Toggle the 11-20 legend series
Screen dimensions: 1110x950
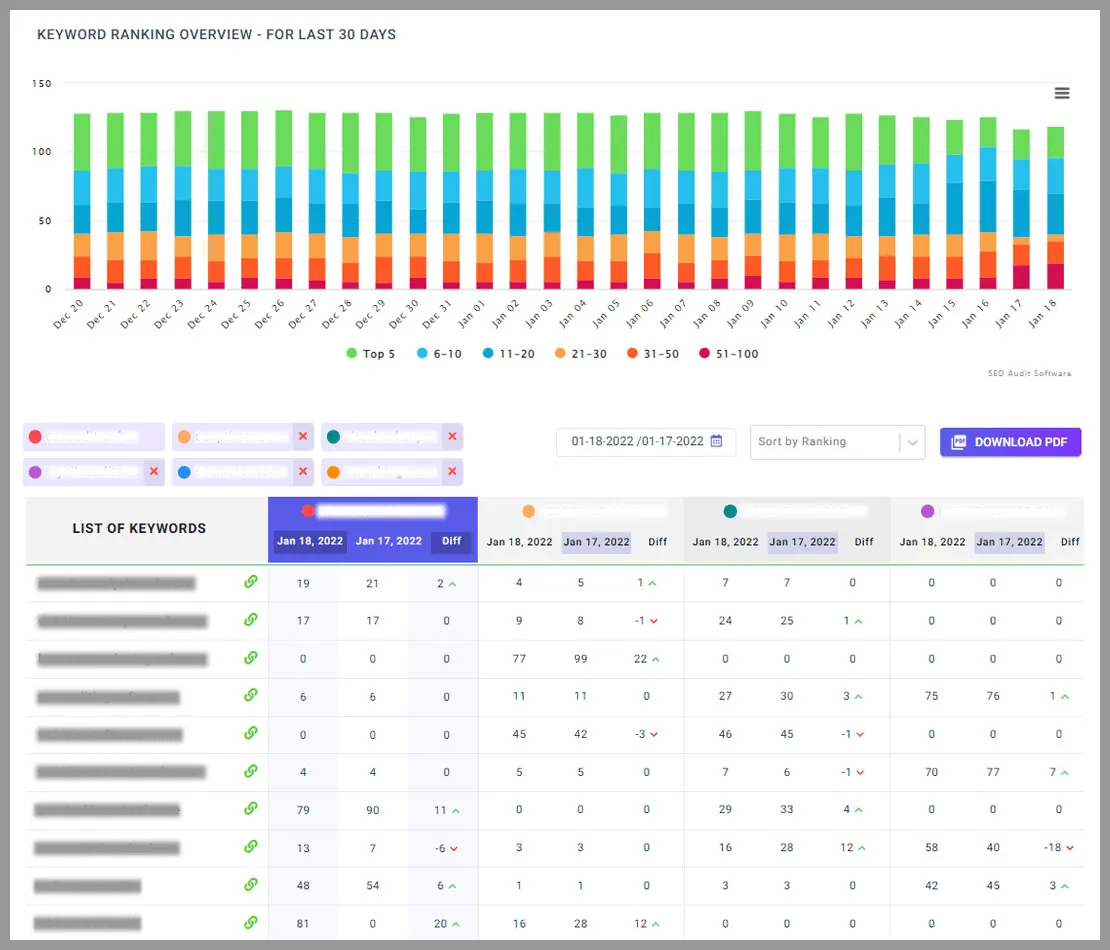(x=508, y=353)
